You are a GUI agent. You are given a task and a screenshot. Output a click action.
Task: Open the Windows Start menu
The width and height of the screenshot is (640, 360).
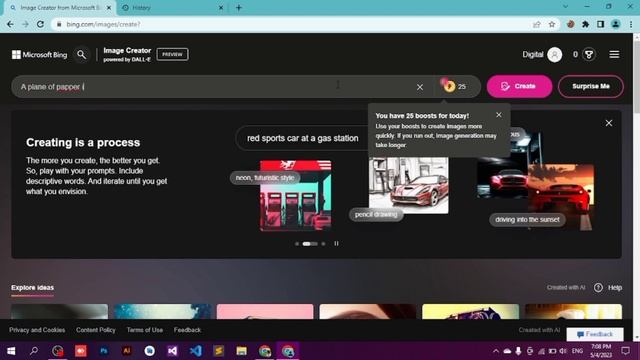11,351
